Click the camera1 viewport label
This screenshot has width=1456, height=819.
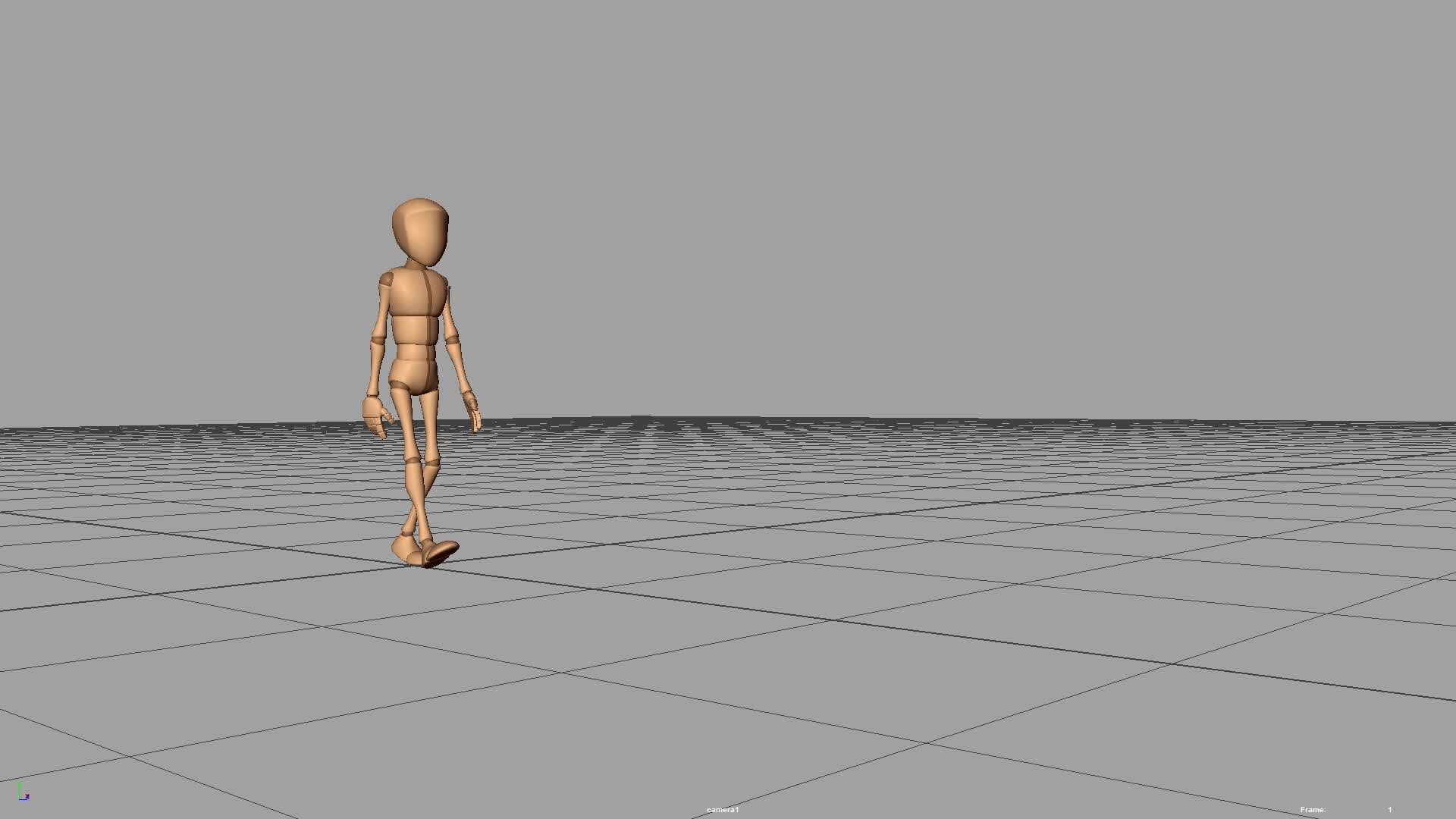pos(723,810)
